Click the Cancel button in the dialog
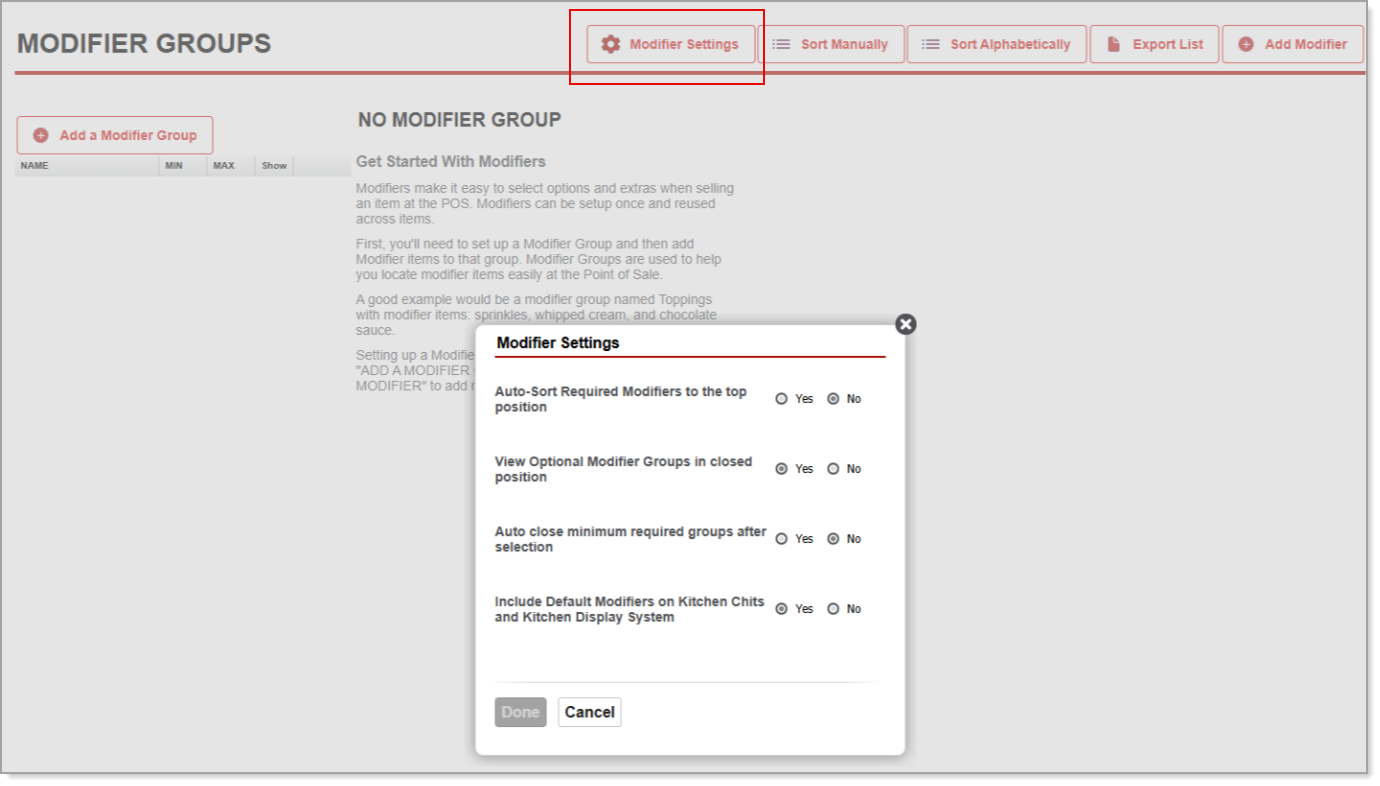 click(x=589, y=712)
